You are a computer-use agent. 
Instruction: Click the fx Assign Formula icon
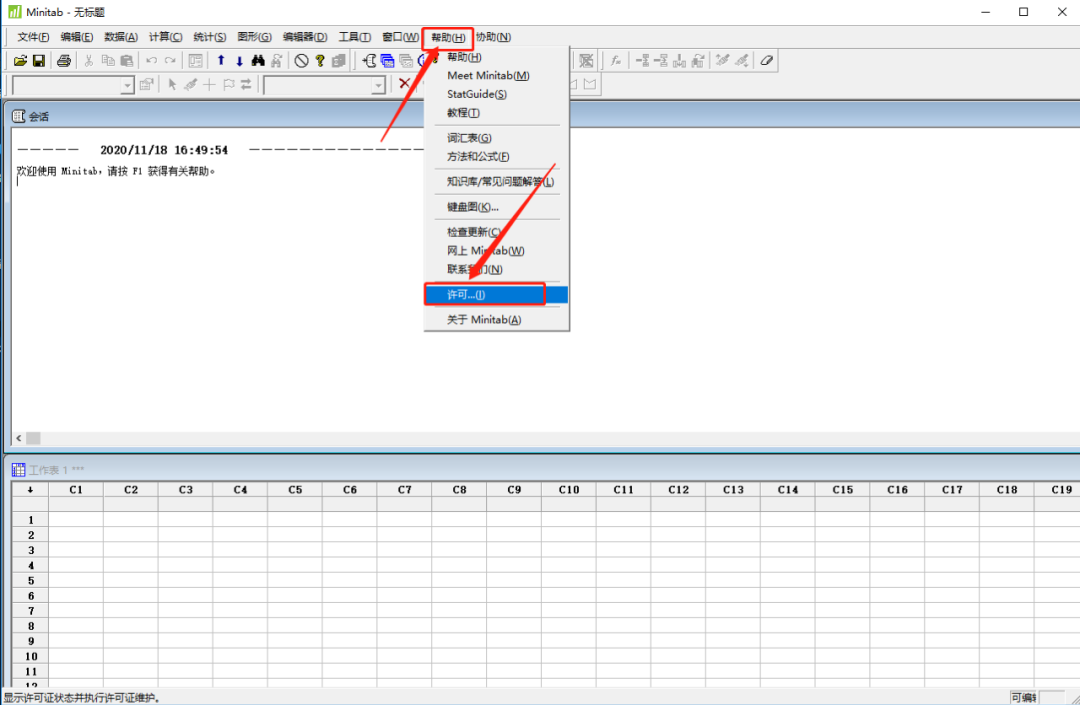point(616,61)
